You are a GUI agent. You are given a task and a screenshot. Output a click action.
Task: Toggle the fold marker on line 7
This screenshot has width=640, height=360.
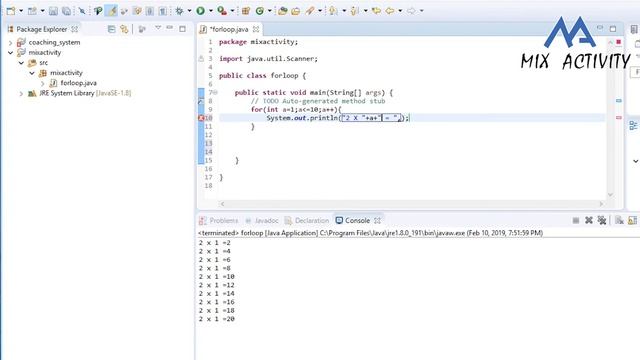pyautogui.click(x=215, y=93)
